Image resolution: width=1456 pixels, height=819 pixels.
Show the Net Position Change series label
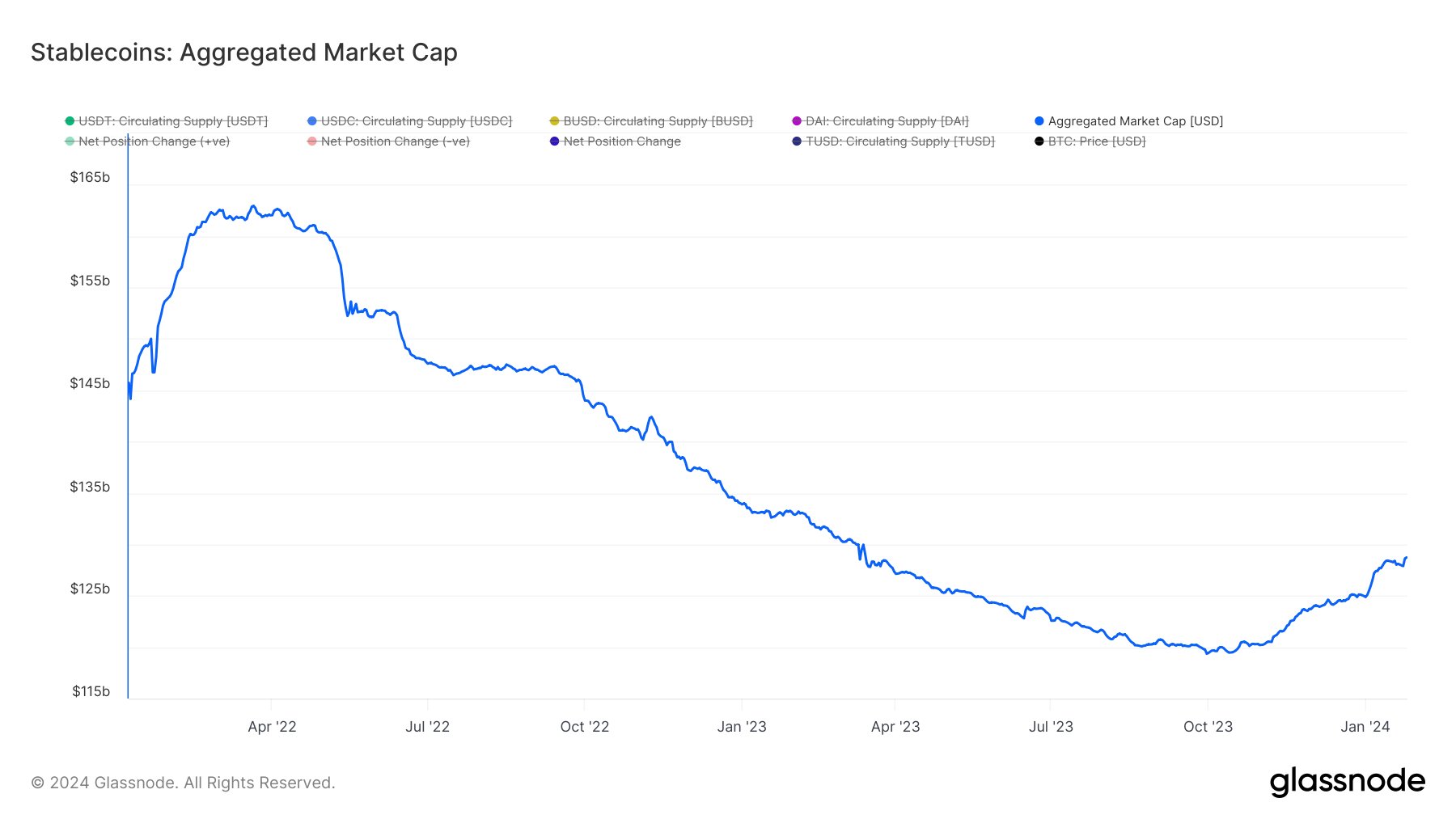pos(622,141)
